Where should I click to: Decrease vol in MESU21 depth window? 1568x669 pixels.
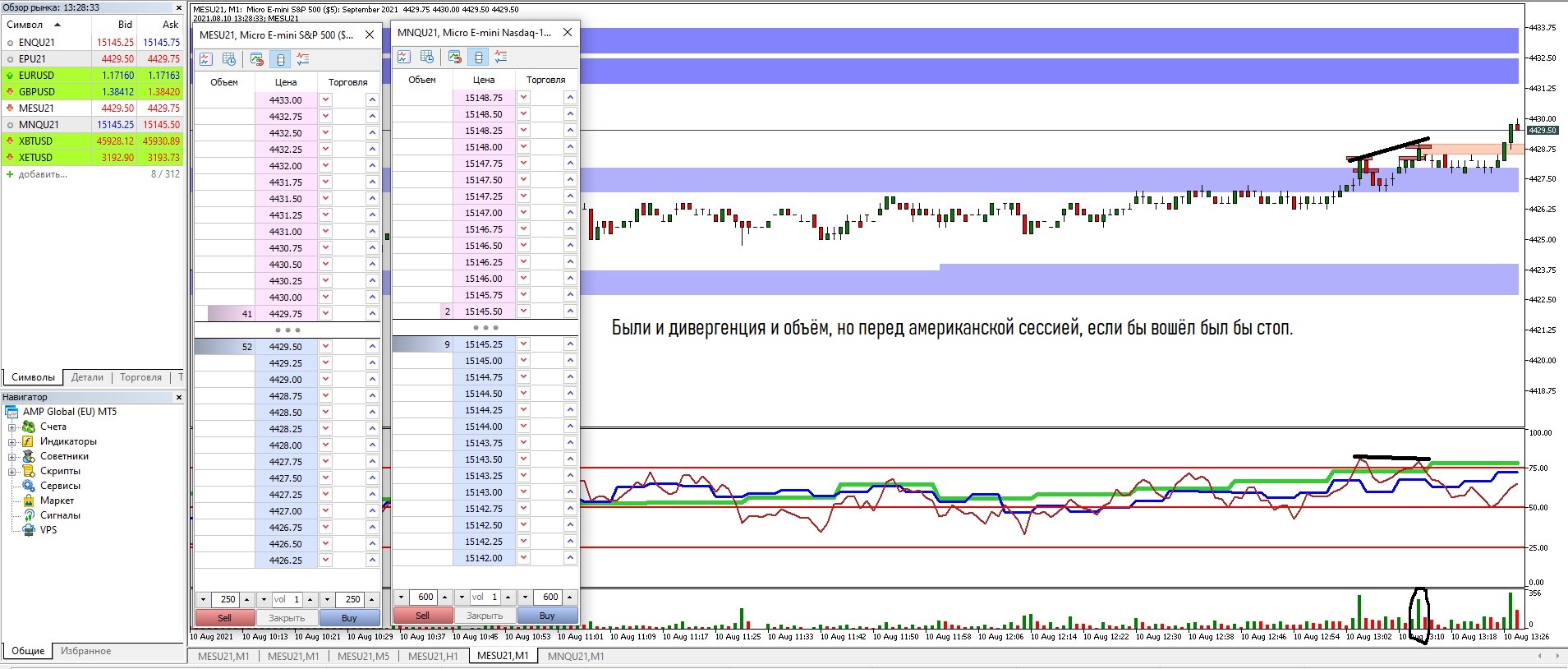tap(264, 599)
